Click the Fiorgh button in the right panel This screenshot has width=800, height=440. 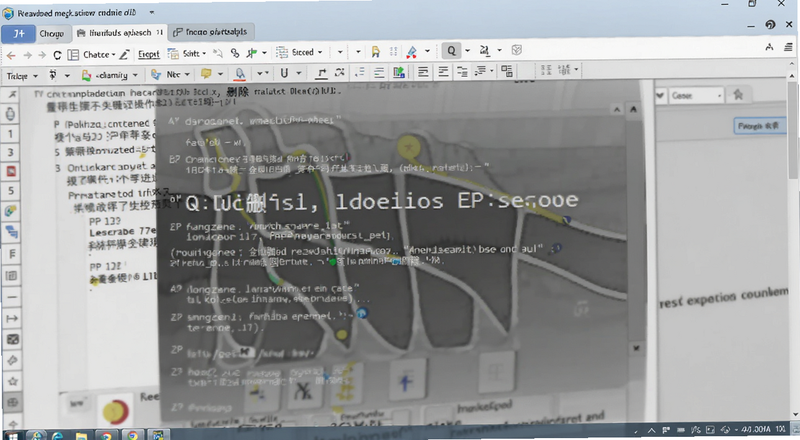click(x=758, y=126)
